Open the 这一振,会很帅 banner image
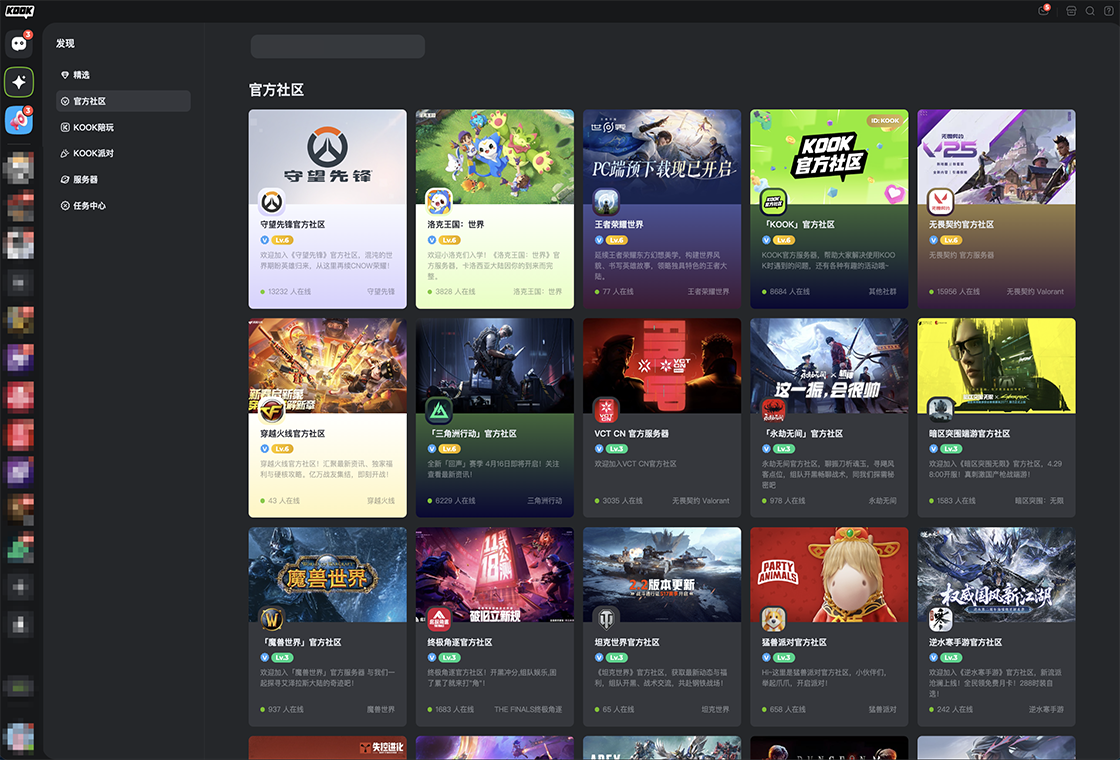Viewport: 1120px width, 760px height. (829, 366)
